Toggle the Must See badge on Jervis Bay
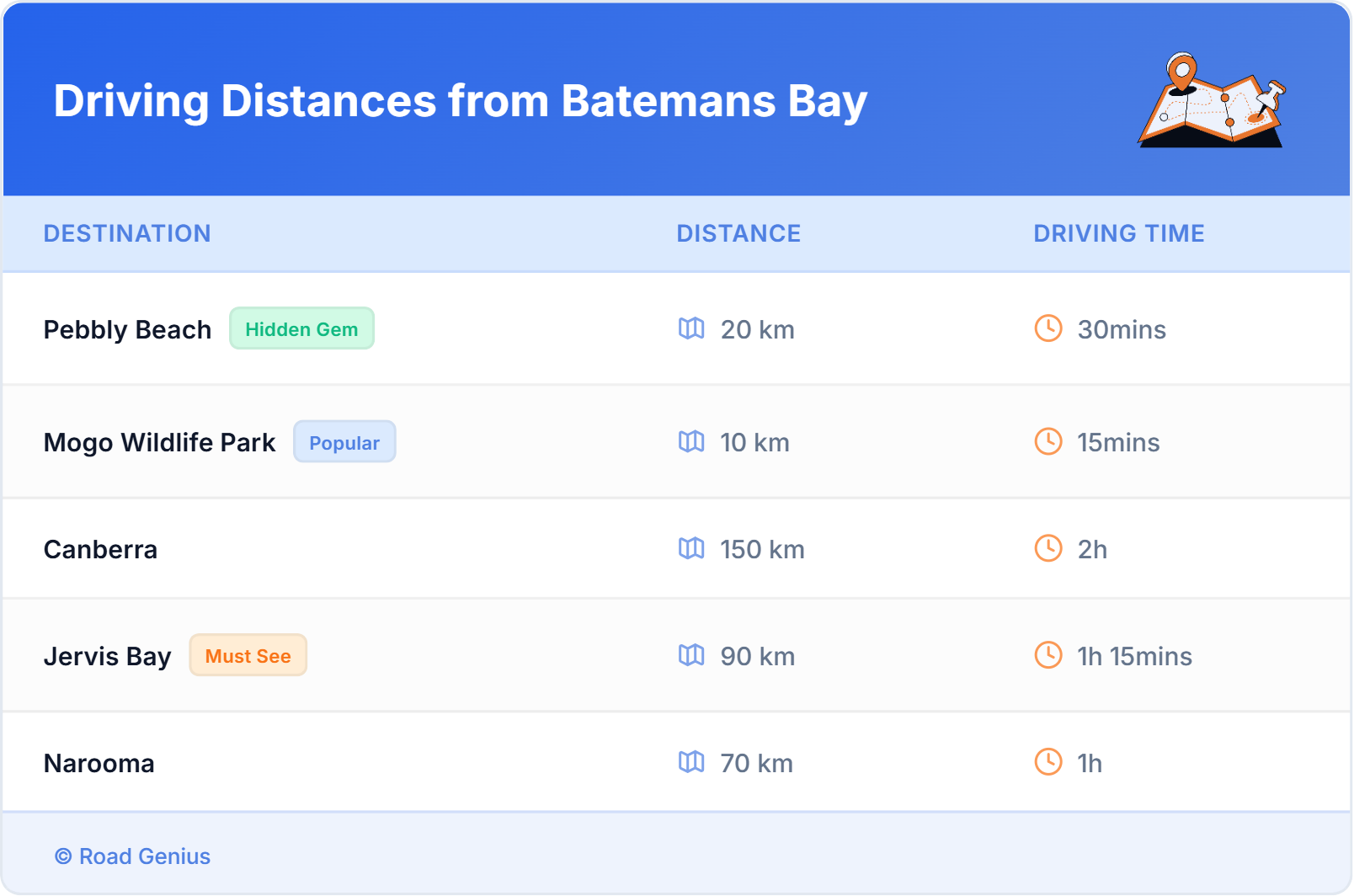Image resolution: width=1354 pixels, height=896 pixels. click(x=248, y=655)
